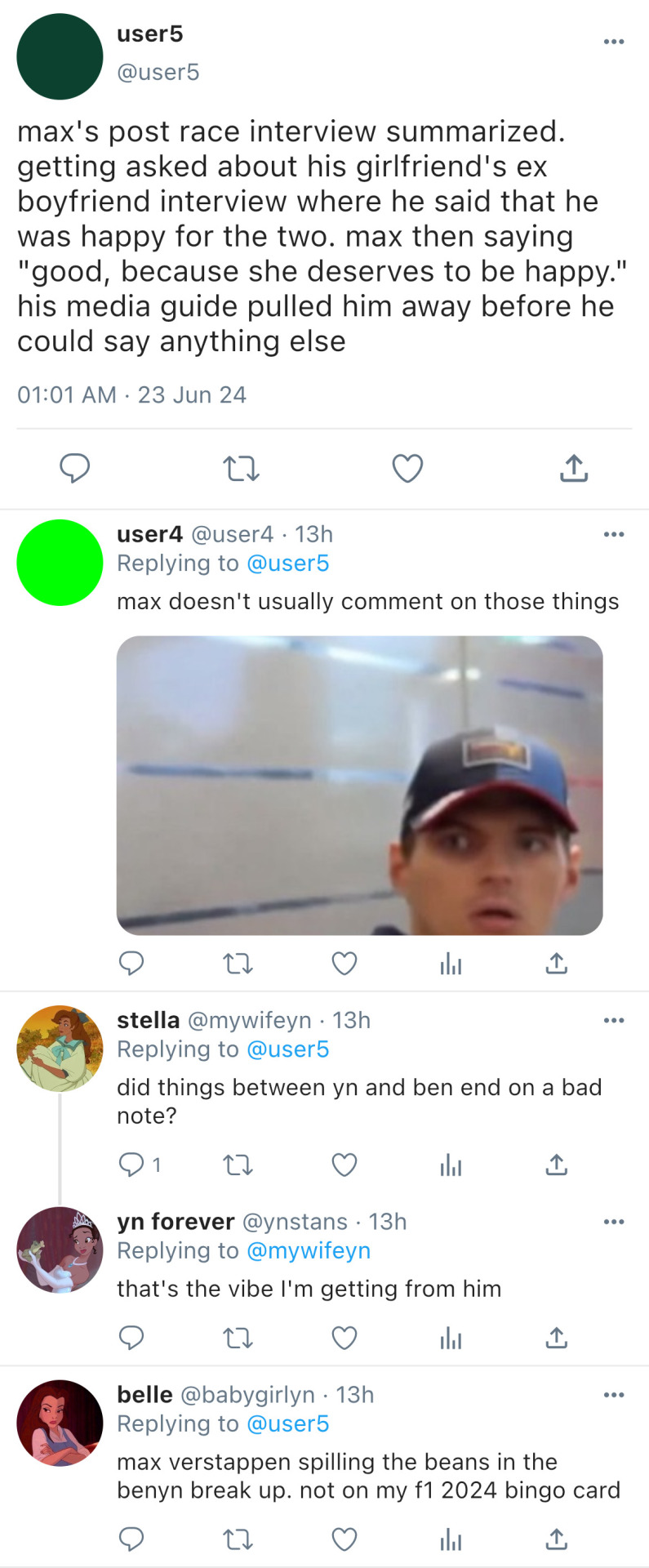This screenshot has width=649, height=1568.
Task: Retweet user5's main tweet
Action: [x=241, y=468]
